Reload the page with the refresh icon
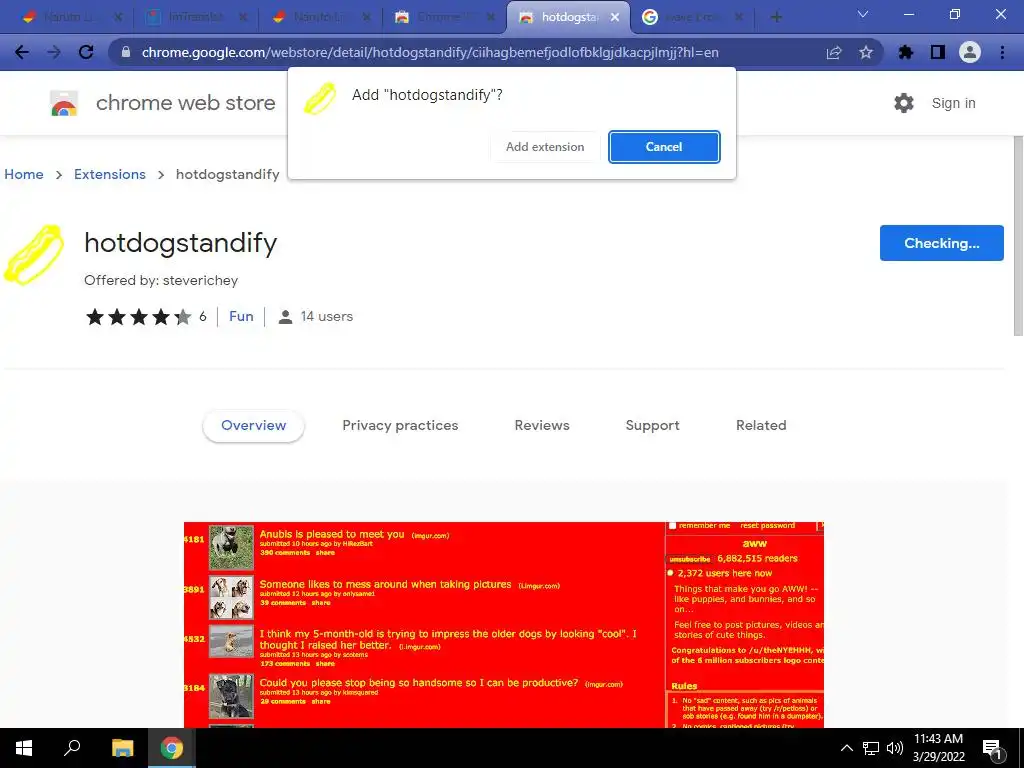Viewport: 1024px width, 768px height. point(86,52)
